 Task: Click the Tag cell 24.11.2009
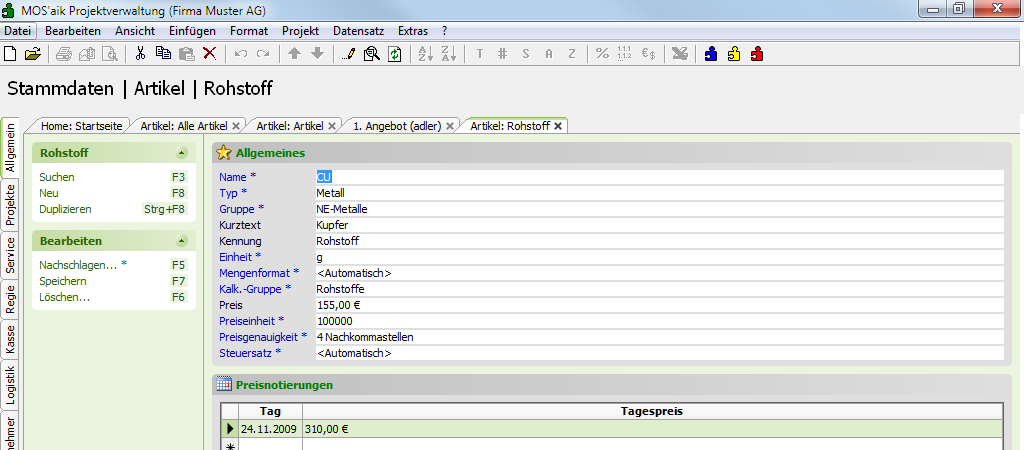click(270, 429)
